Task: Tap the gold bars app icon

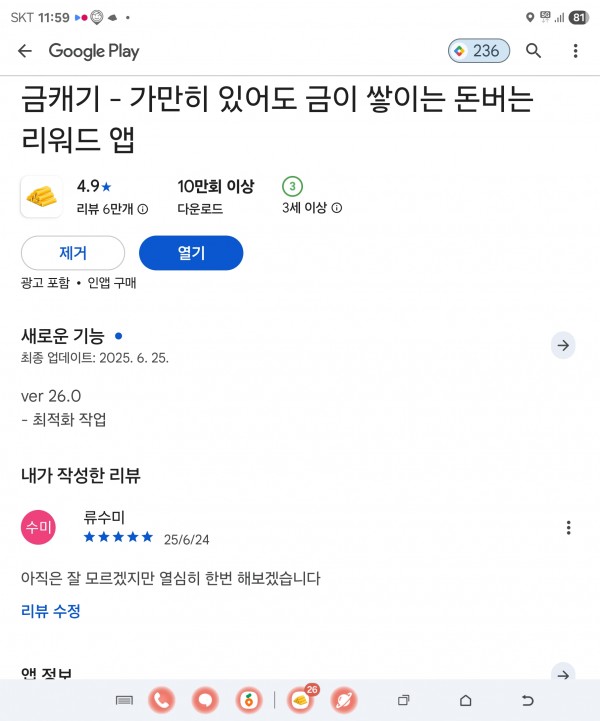Action: coord(41,197)
